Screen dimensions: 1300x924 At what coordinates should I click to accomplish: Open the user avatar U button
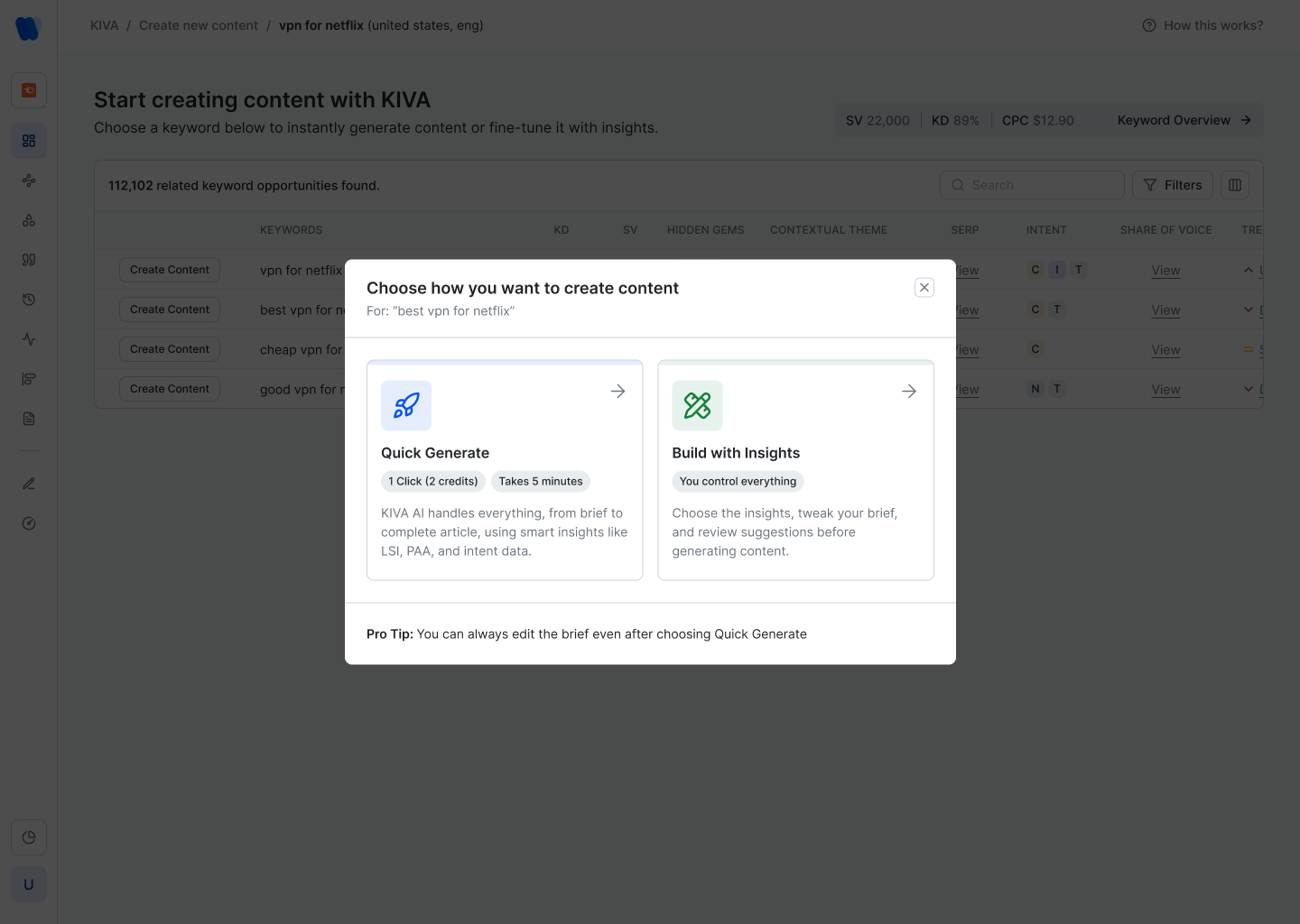29,884
